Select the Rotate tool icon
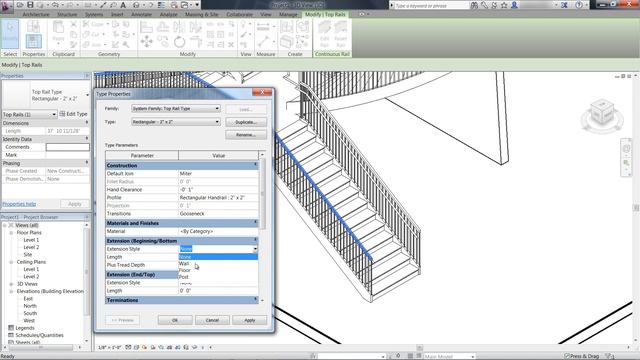This screenshot has width=640, height=360. pos(179,42)
